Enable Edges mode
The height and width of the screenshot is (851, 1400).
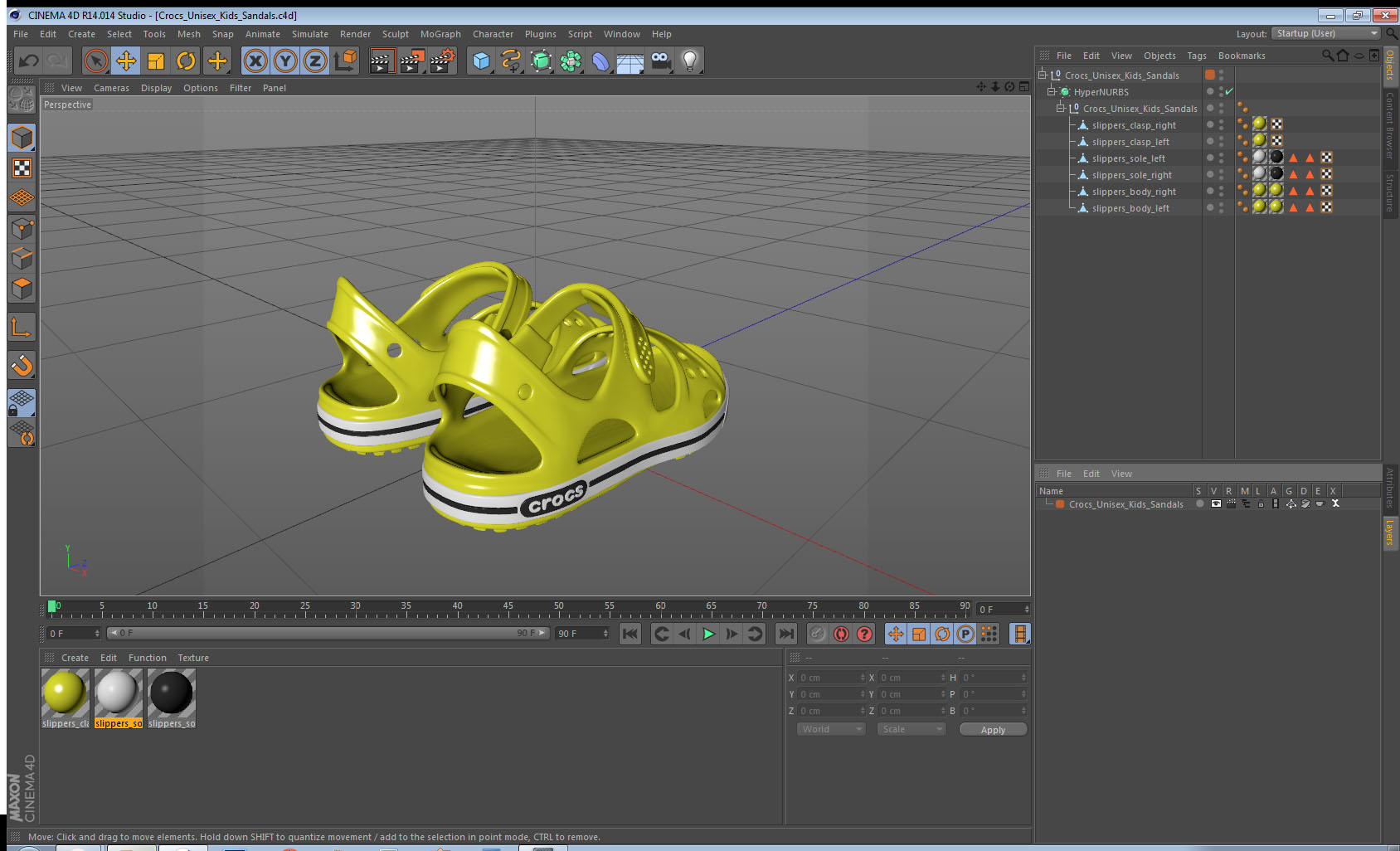click(x=22, y=259)
